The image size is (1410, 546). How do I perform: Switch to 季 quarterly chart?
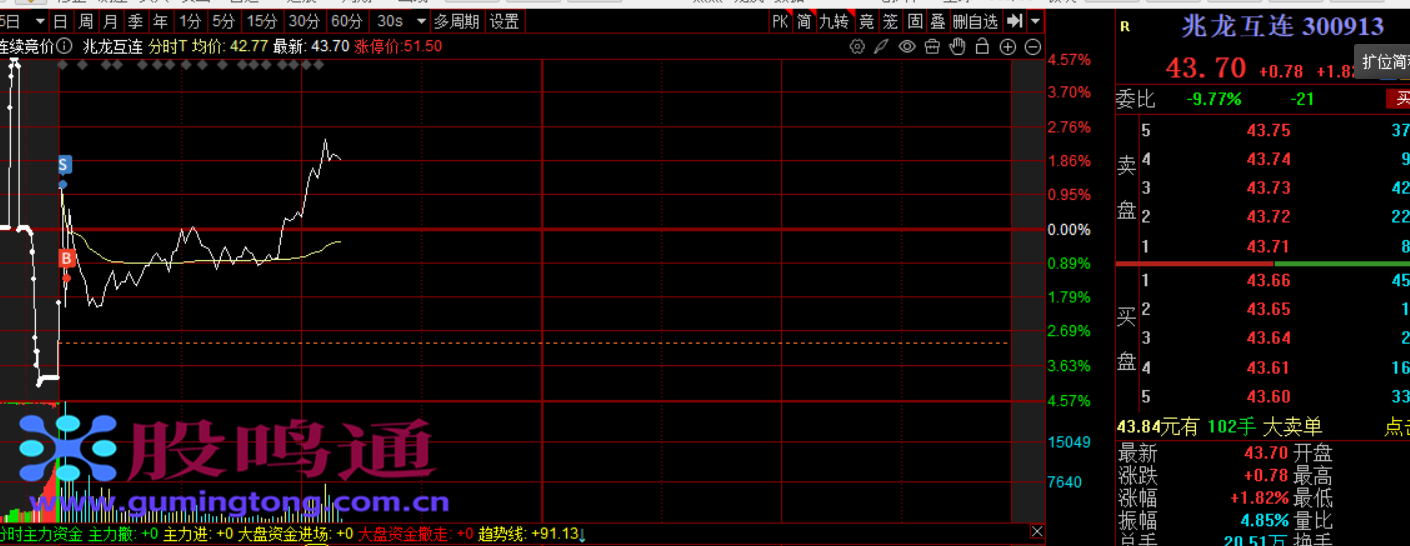[135, 21]
